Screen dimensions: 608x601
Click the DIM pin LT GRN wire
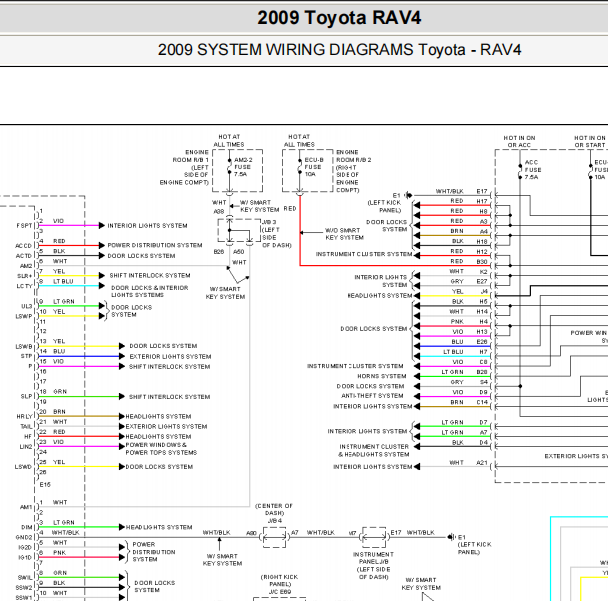(79, 527)
